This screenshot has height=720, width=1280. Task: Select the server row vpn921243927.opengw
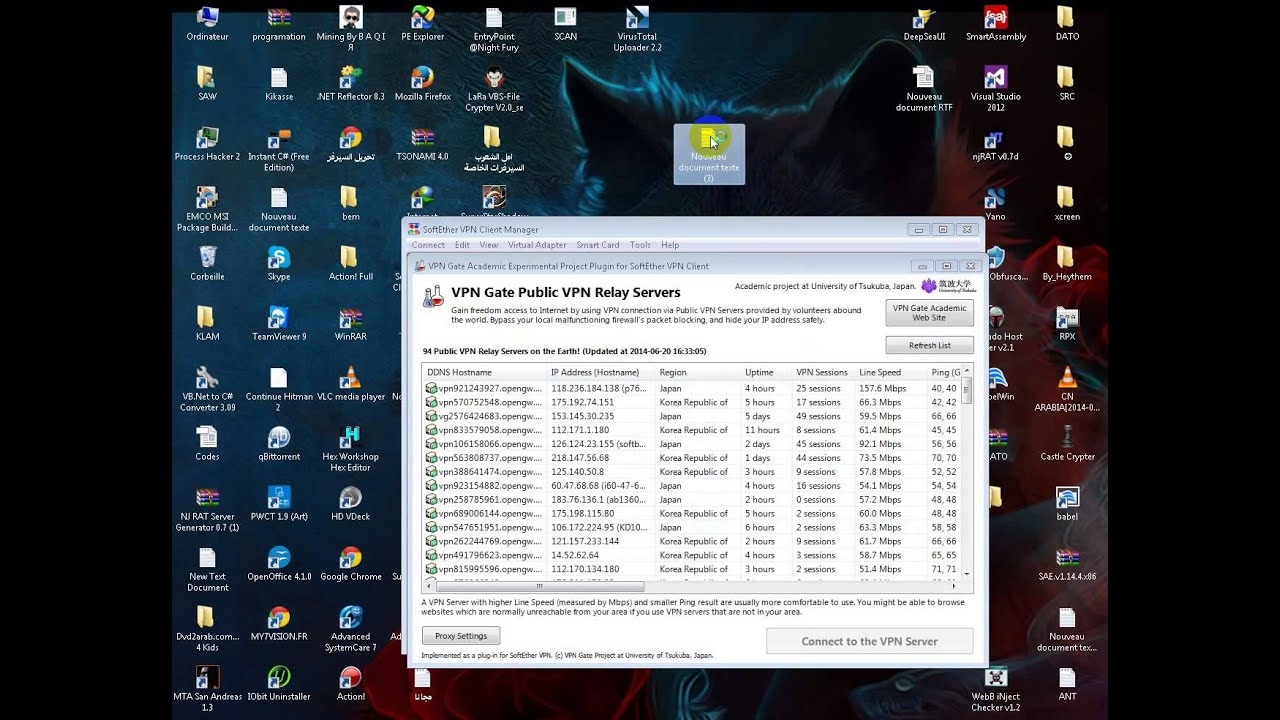click(x=692, y=388)
